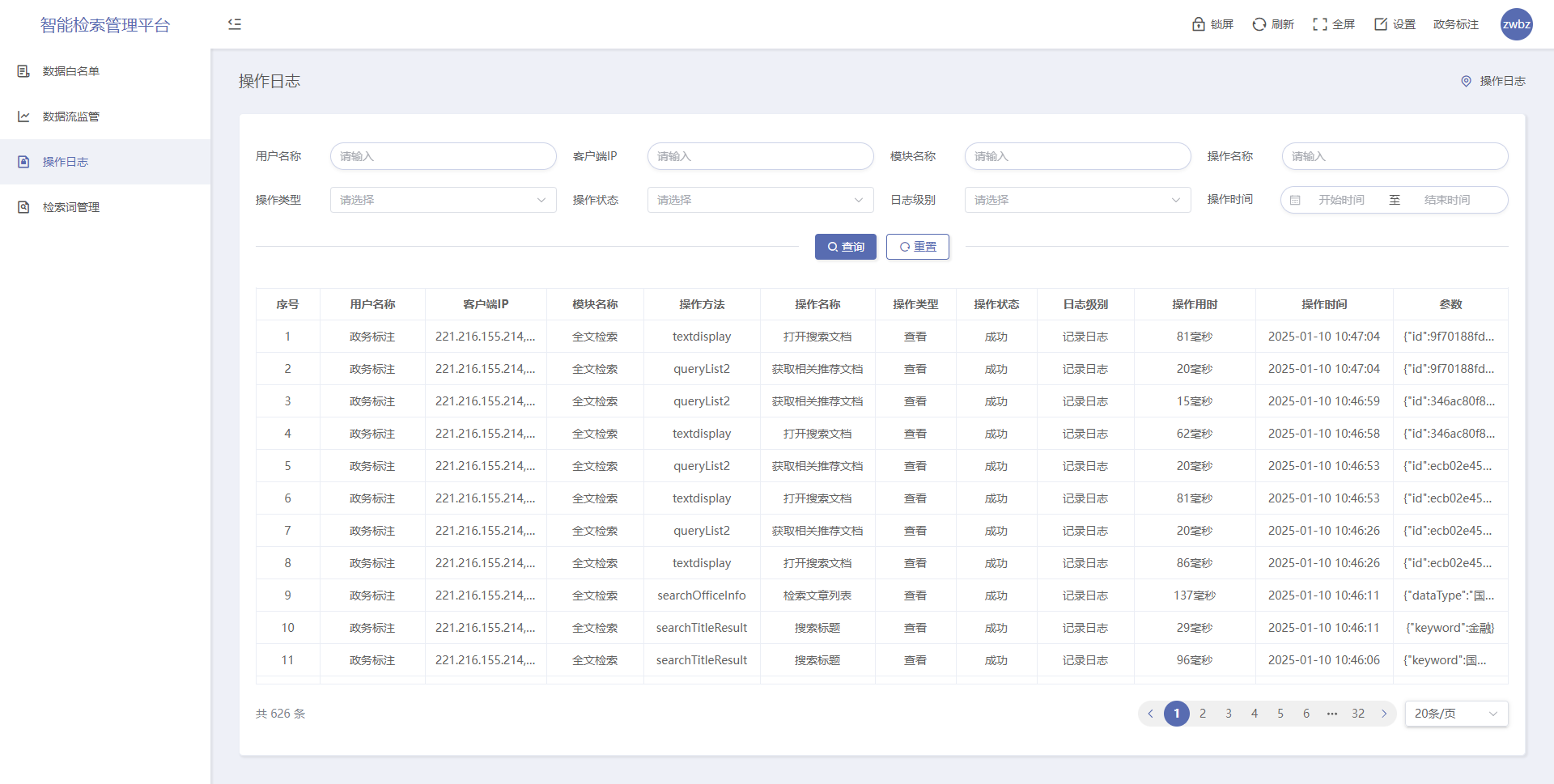Open settings via the 设置 icon
Viewport: 1554px width, 784px height.
pyautogui.click(x=1381, y=24)
